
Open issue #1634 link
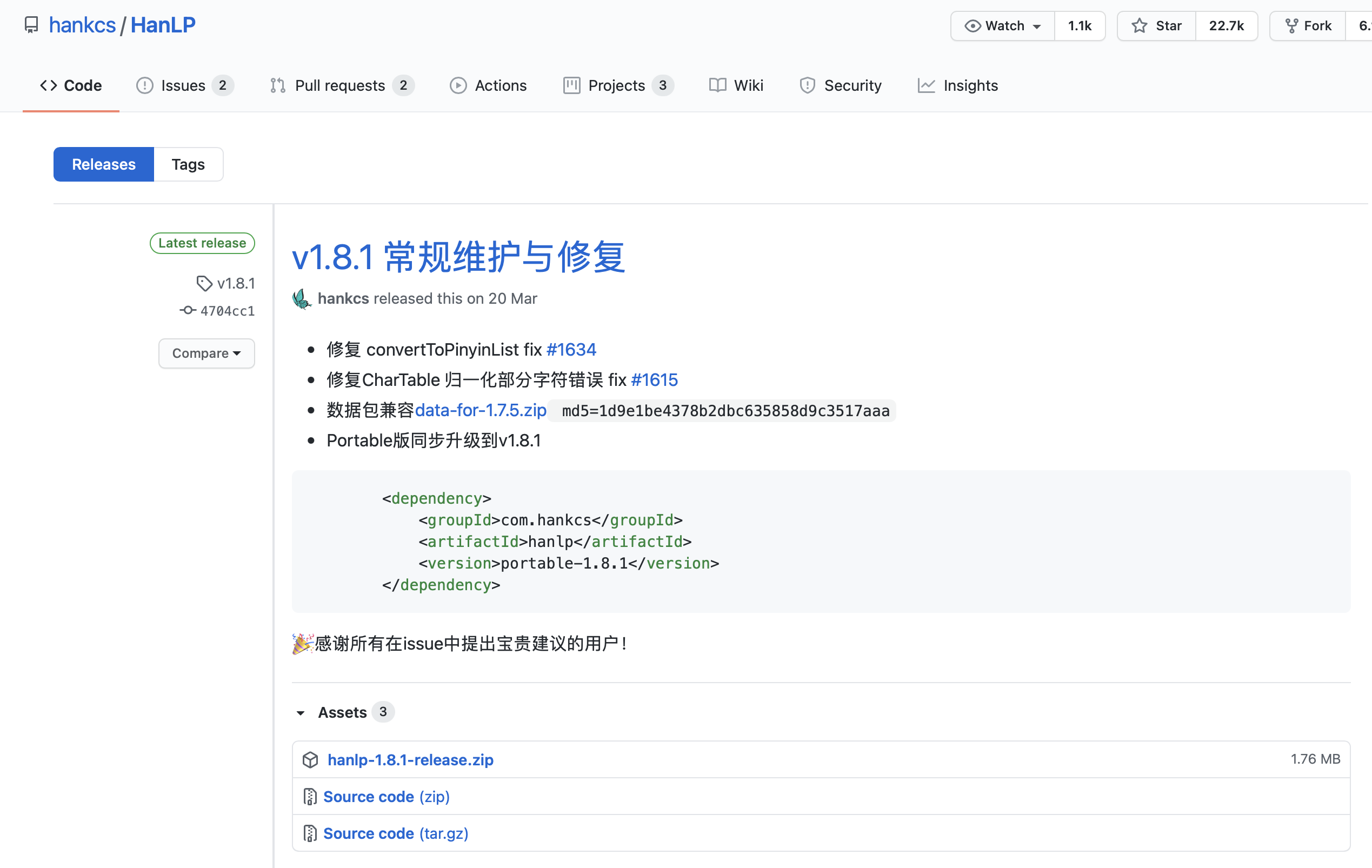pos(571,349)
